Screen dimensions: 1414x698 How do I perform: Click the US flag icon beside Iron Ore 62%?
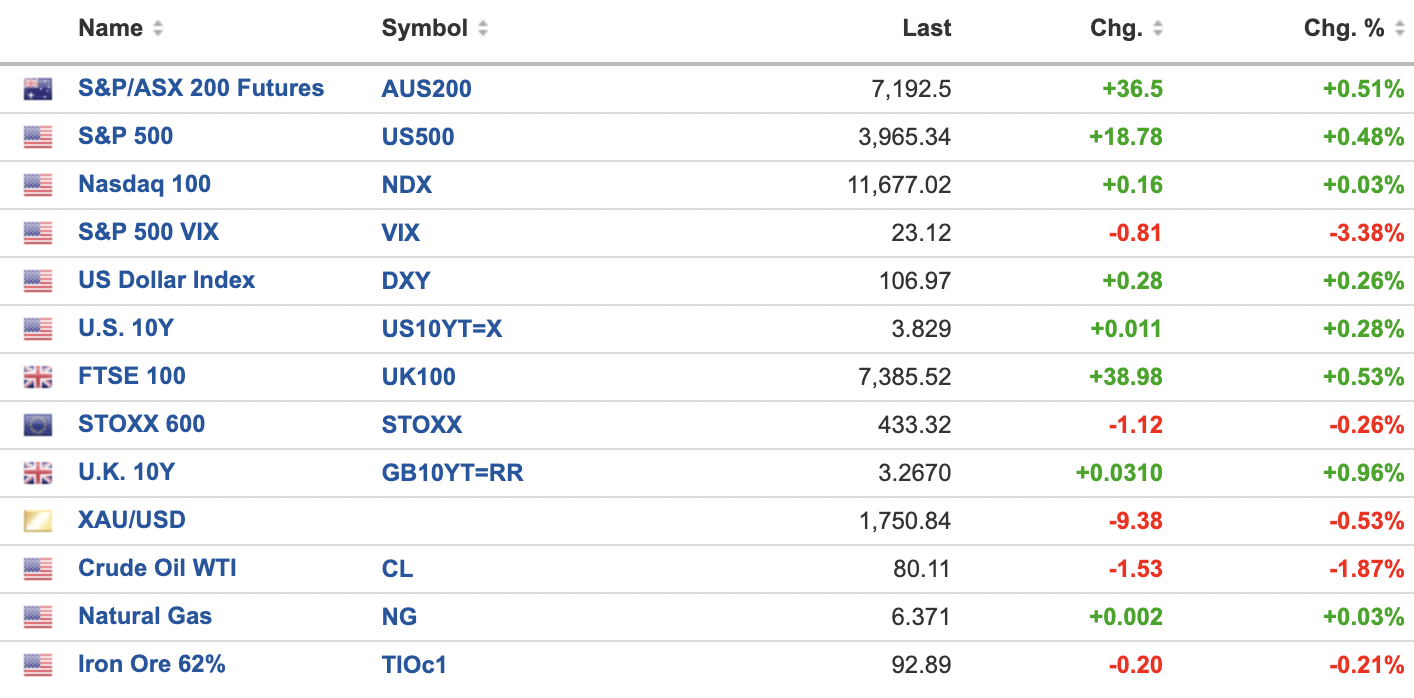38,665
